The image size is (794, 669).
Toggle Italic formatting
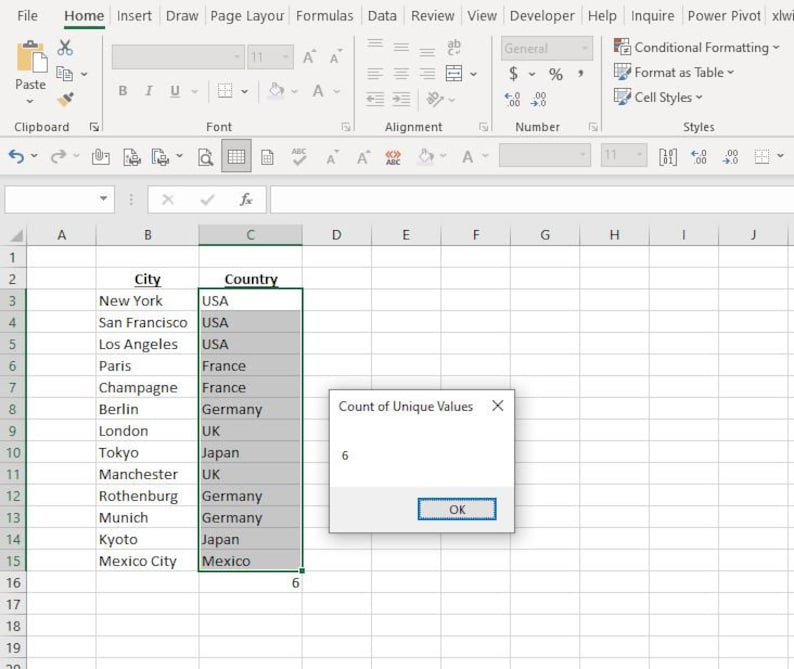click(x=149, y=91)
